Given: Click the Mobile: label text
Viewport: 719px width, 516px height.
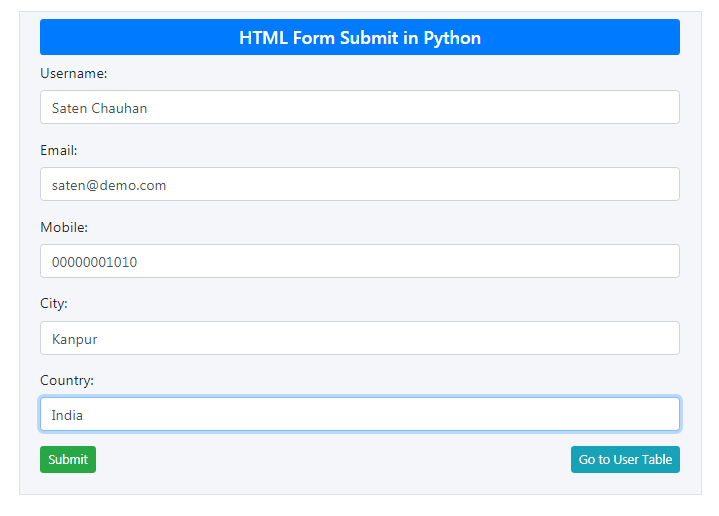Looking at the screenshot, I should tap(64, 227).
